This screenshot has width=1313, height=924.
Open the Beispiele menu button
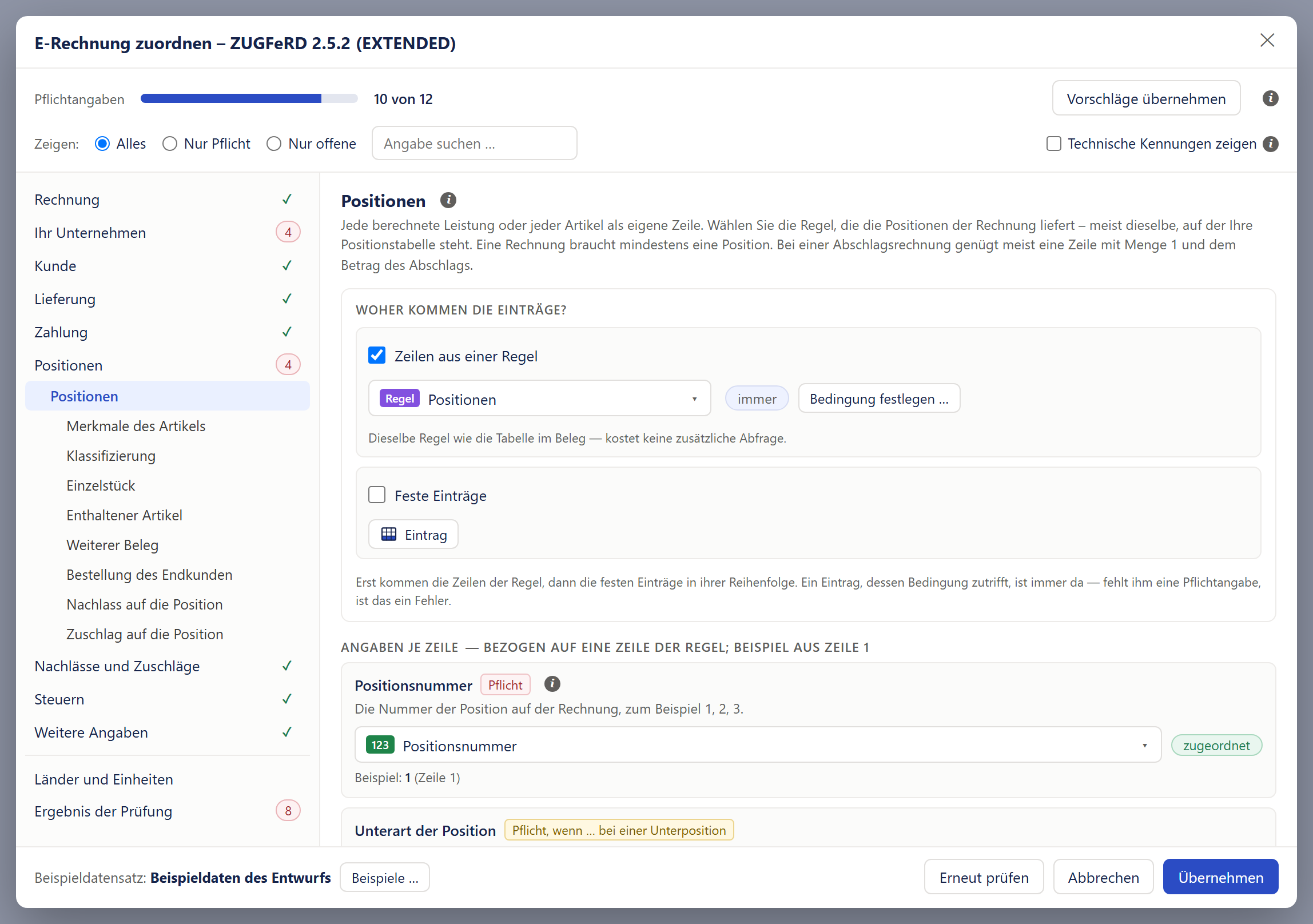point(384,878)
